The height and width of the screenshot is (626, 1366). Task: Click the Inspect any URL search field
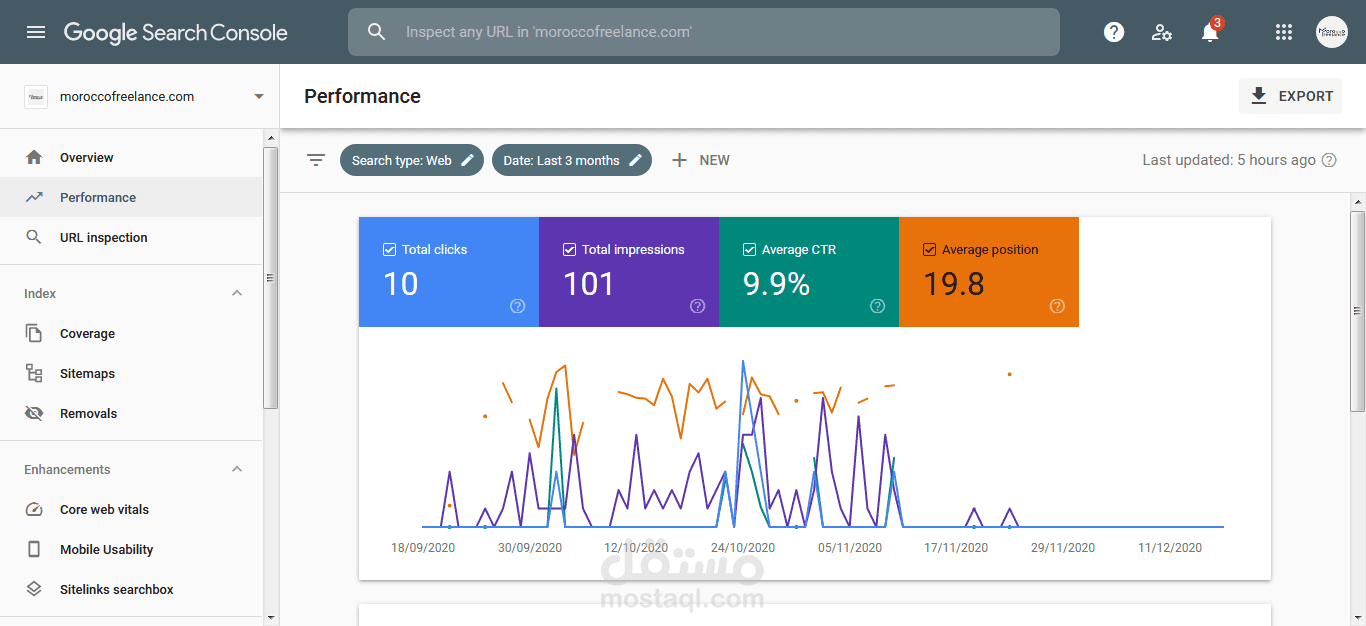tap(704, 32)
